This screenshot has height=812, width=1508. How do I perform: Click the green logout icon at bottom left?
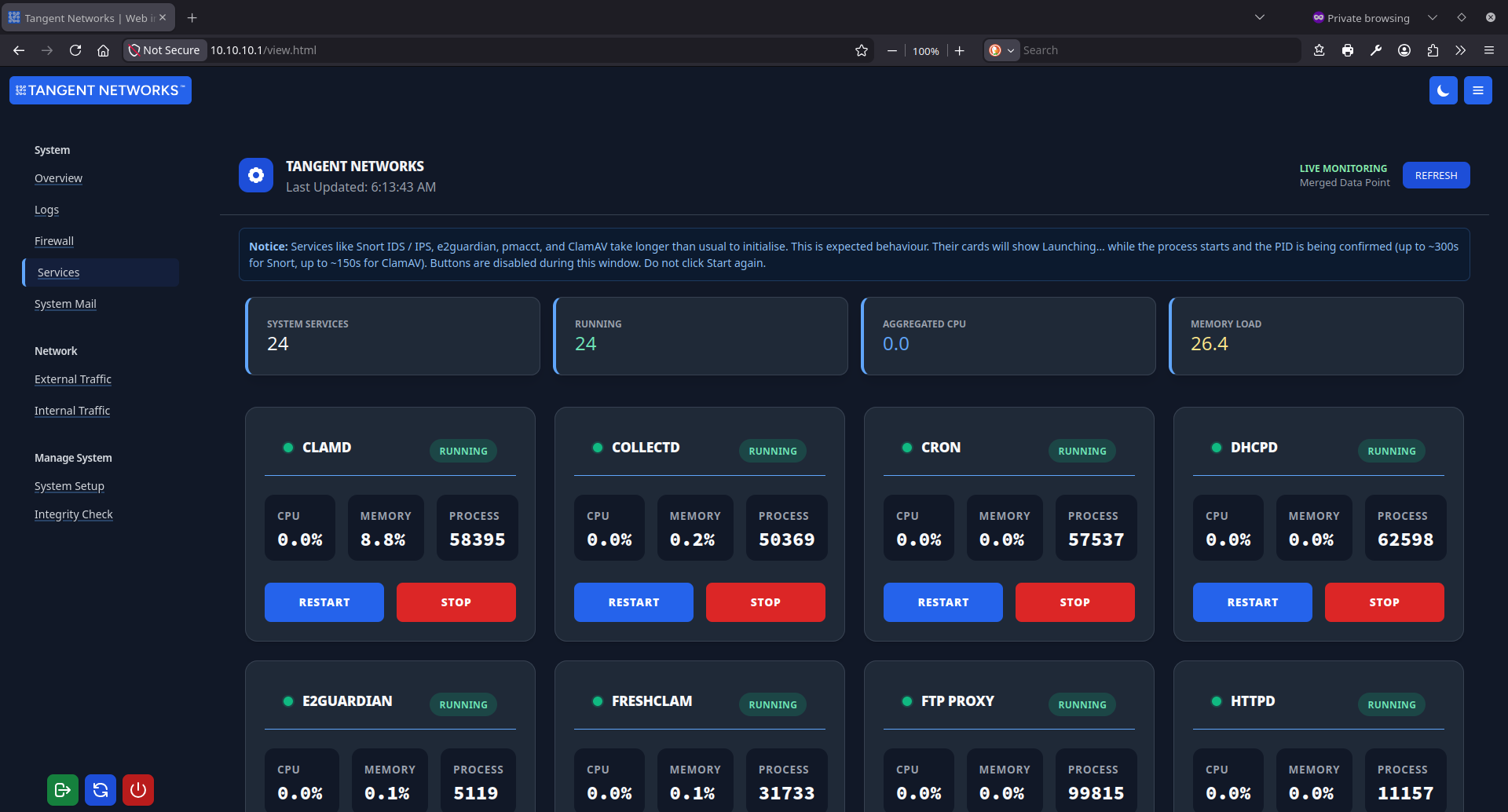pos(62,790)
